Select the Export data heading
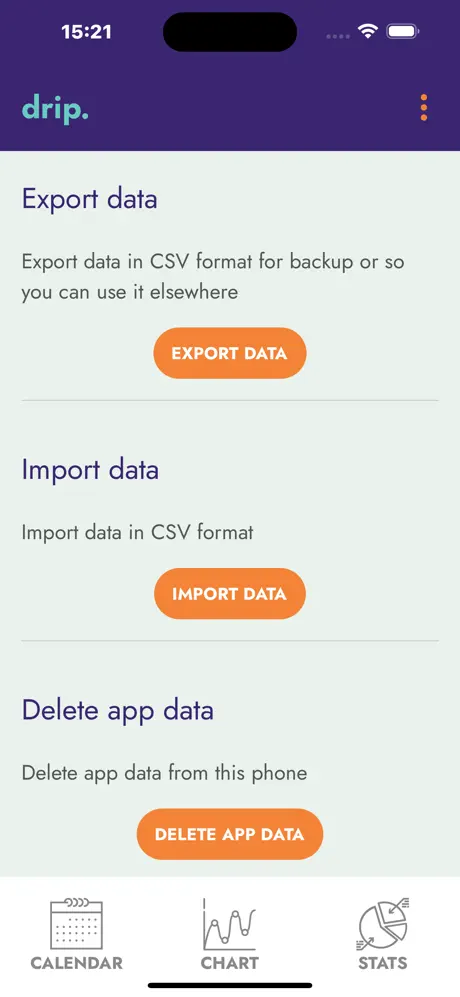Screen dimensions: 460x997 90,199
